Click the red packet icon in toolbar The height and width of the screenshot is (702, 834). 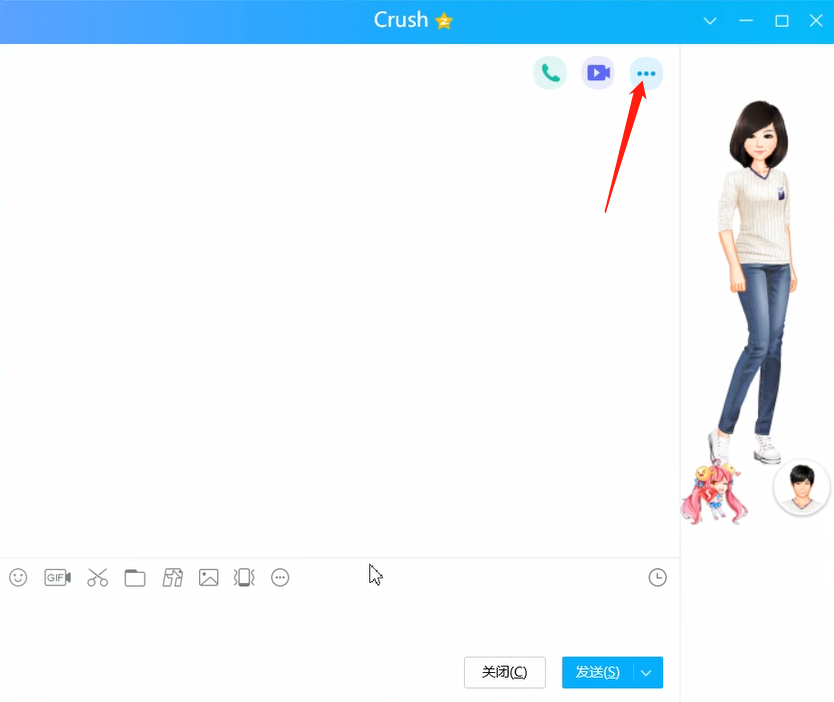[172, 578]
